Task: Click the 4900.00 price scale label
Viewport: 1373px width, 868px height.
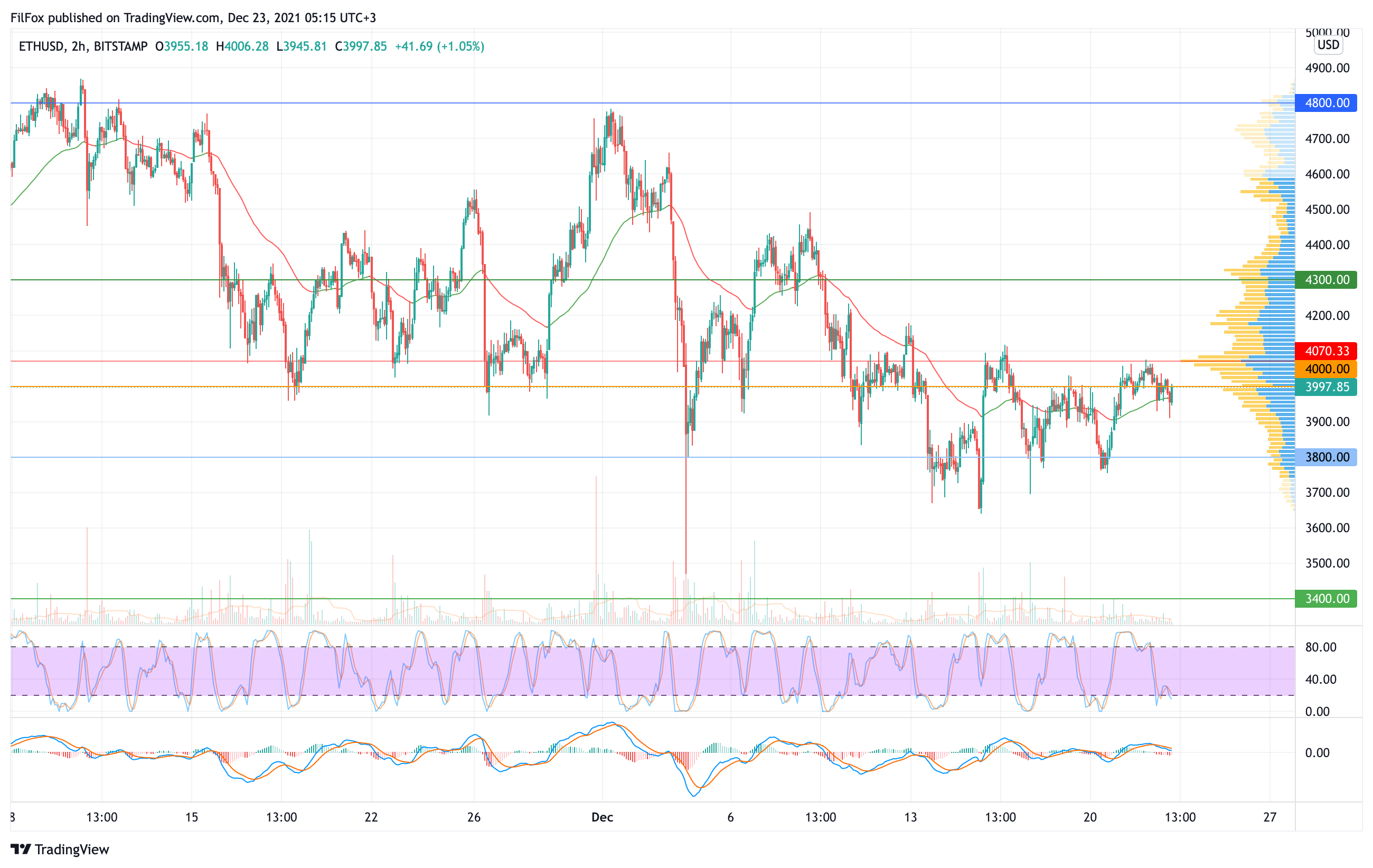Action: (x=1328, y=68)
